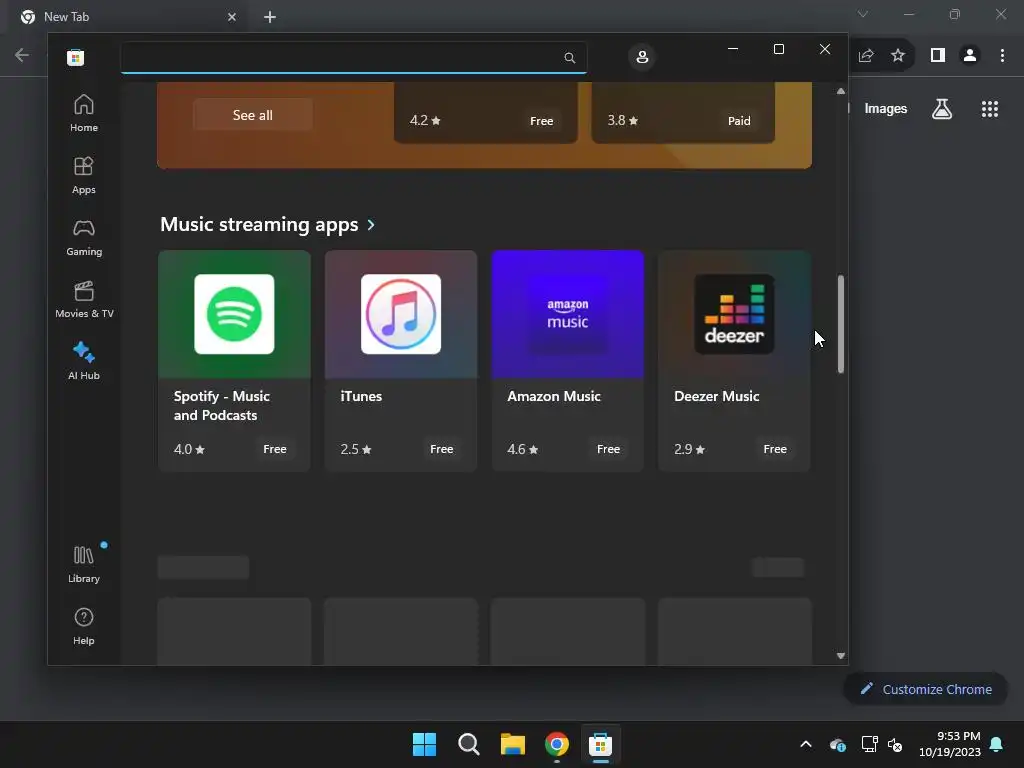Open the iTunes app card

(401, 360)
